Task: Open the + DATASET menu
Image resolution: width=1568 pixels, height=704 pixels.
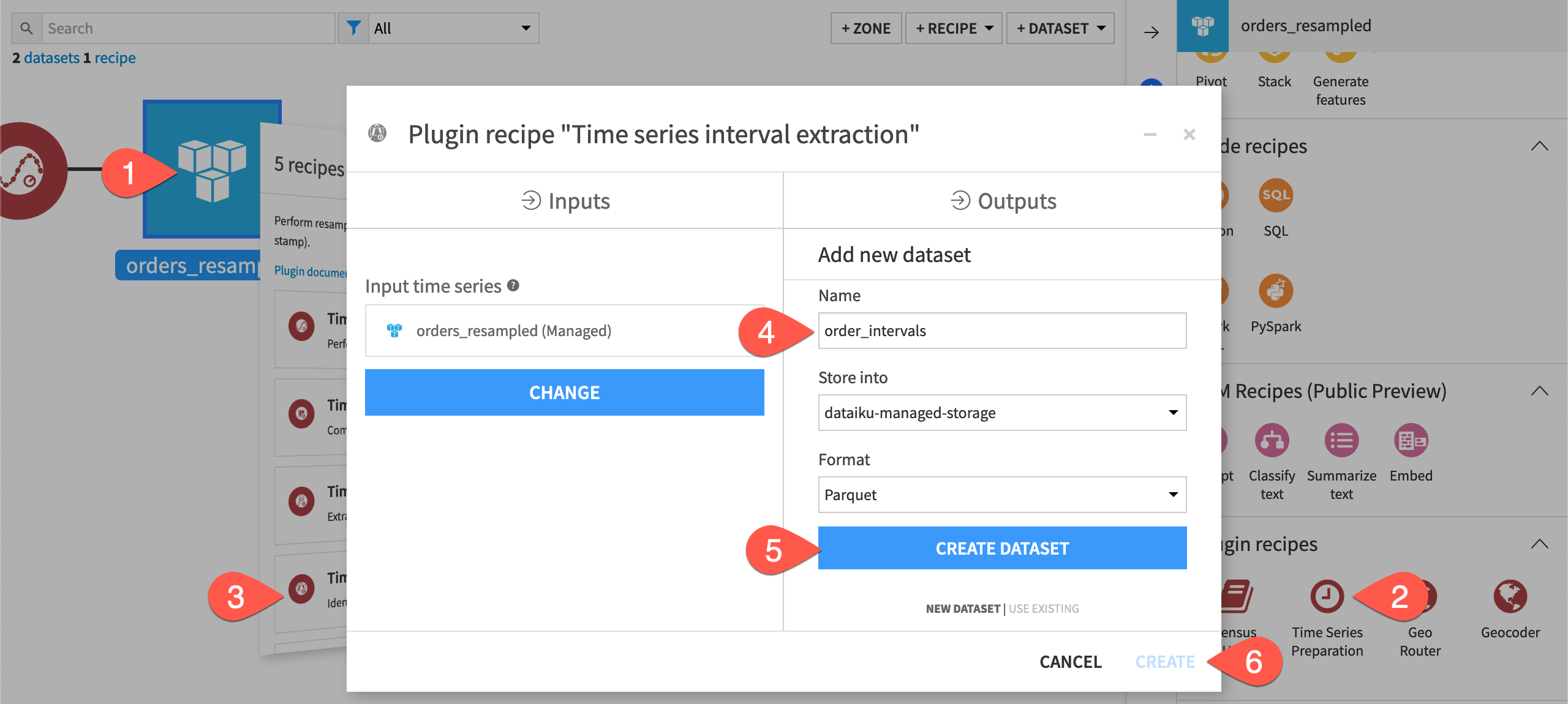Action: pos(1060,28)
